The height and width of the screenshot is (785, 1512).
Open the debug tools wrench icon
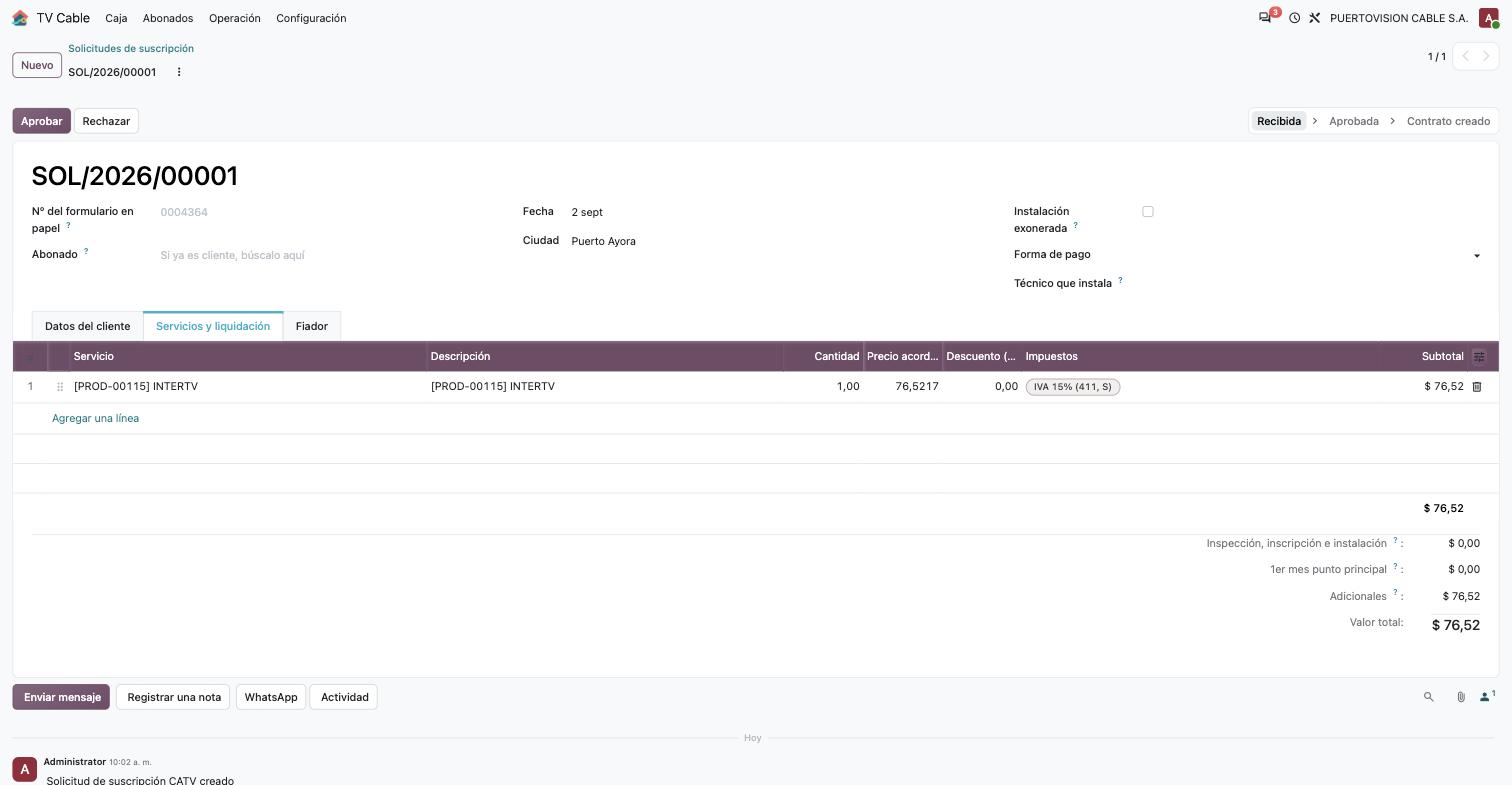[1315, 18]
